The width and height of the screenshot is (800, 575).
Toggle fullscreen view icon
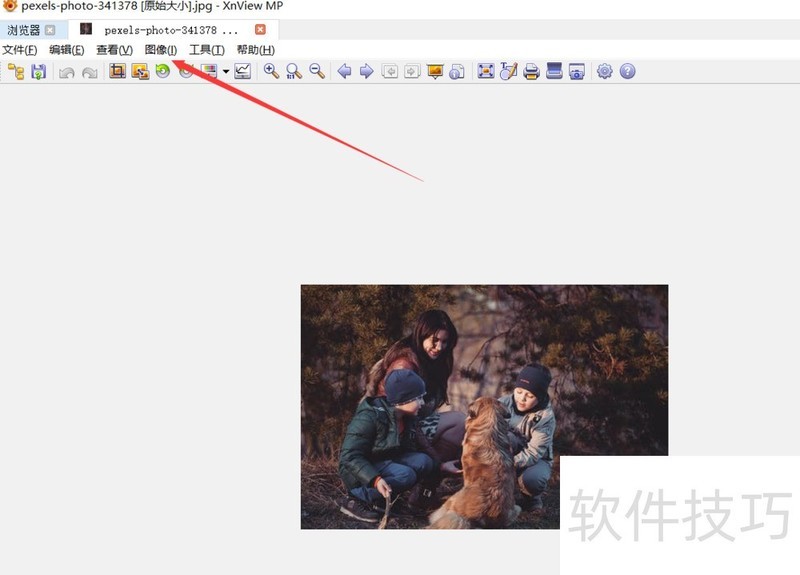pyautogui.click(x=486, y=71)
